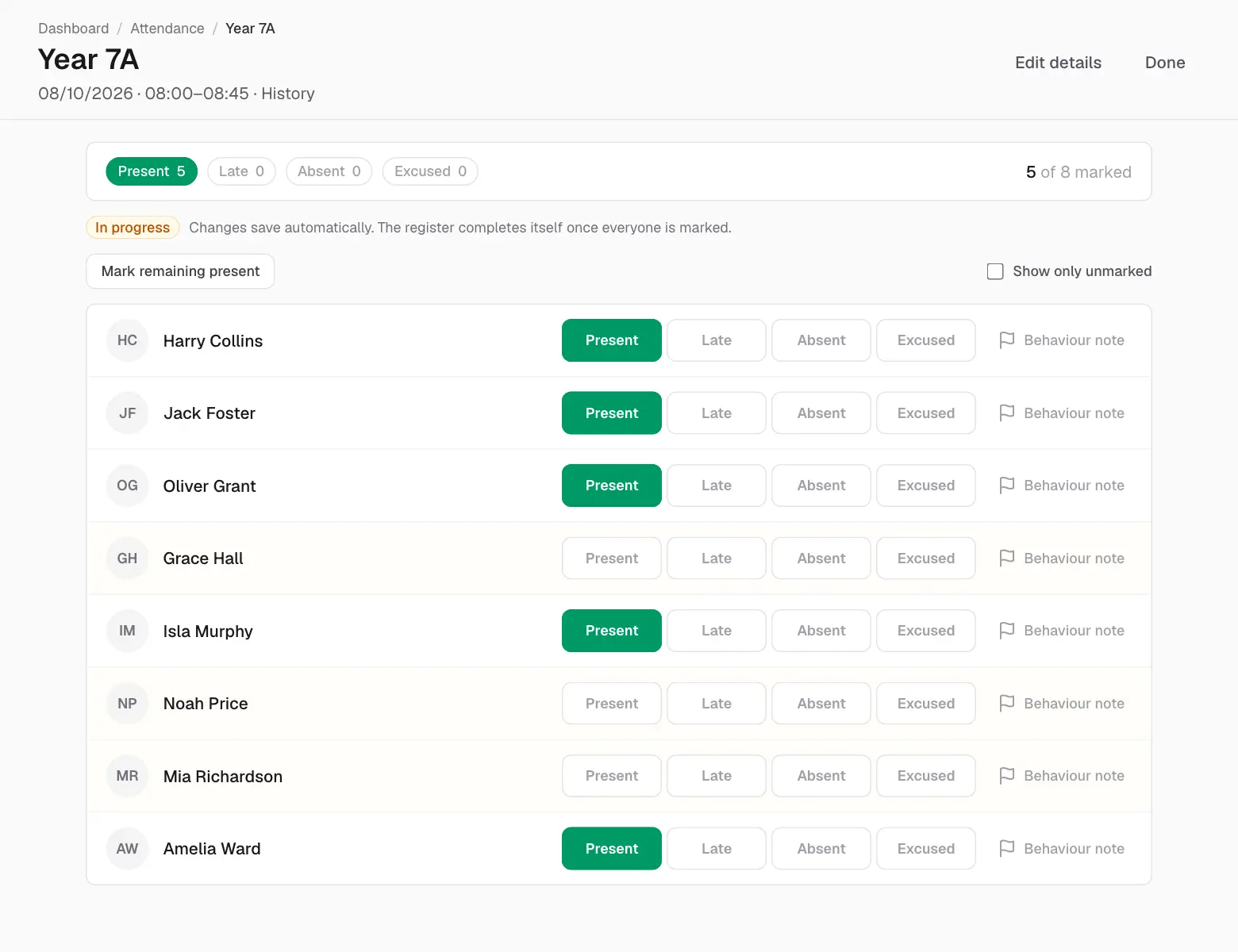Filter by the Absent 0 chip
Viewport: 1238px width, 952px height.
coord(329,171)
